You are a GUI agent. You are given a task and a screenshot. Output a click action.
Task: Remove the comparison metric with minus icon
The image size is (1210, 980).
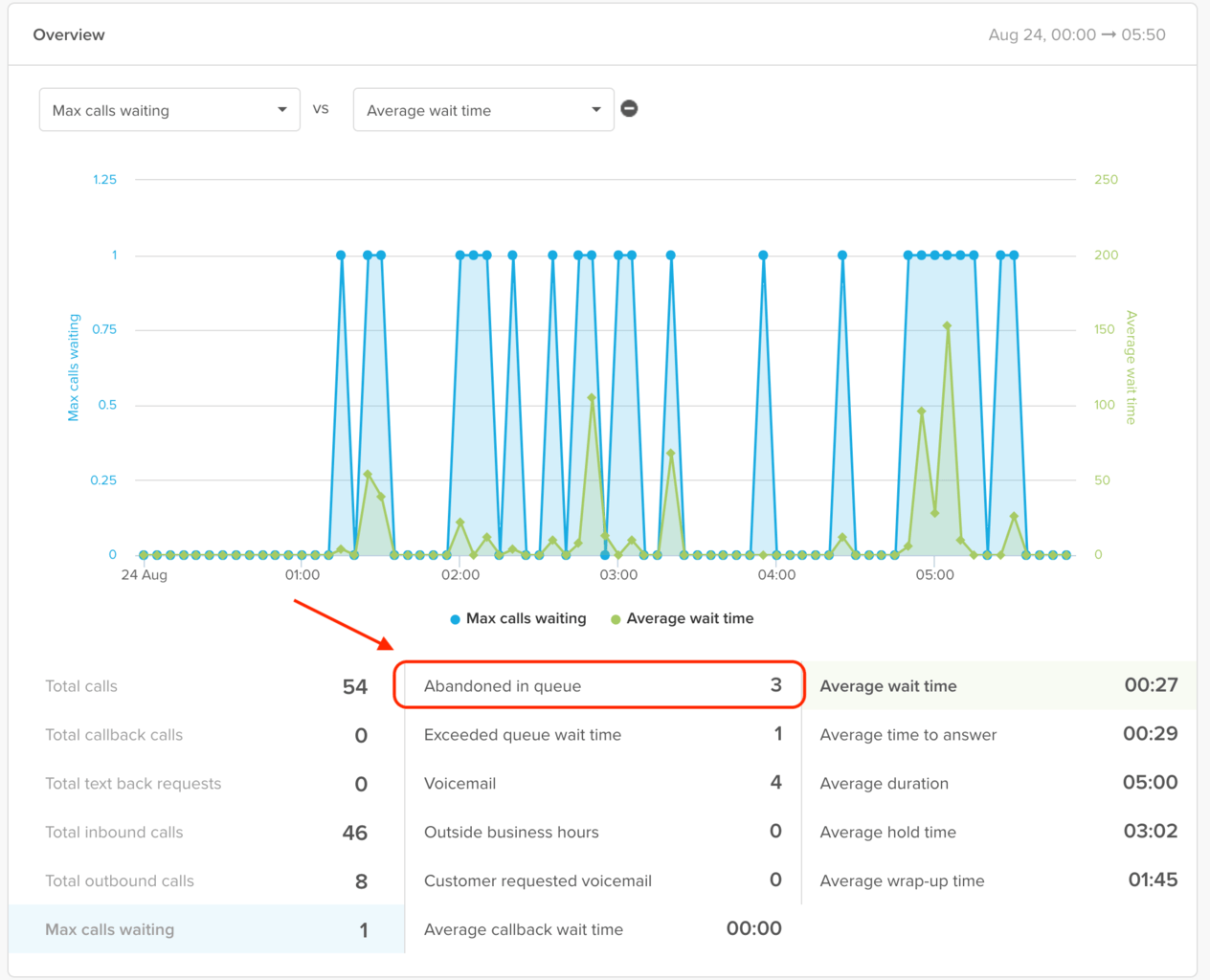click(x=629, y=108)
